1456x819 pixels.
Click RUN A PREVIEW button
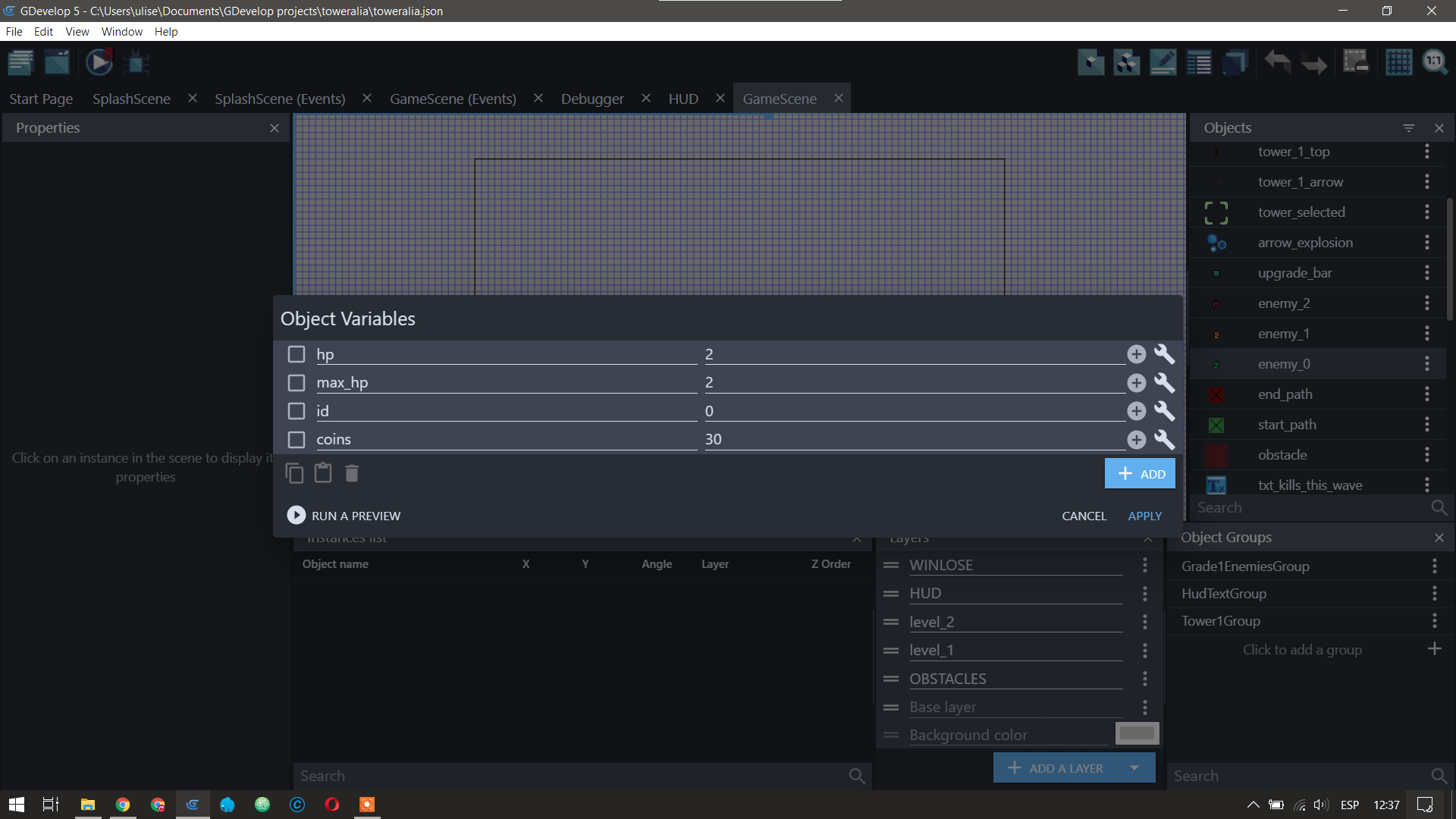pyautogui.click(x=344, y=516)
